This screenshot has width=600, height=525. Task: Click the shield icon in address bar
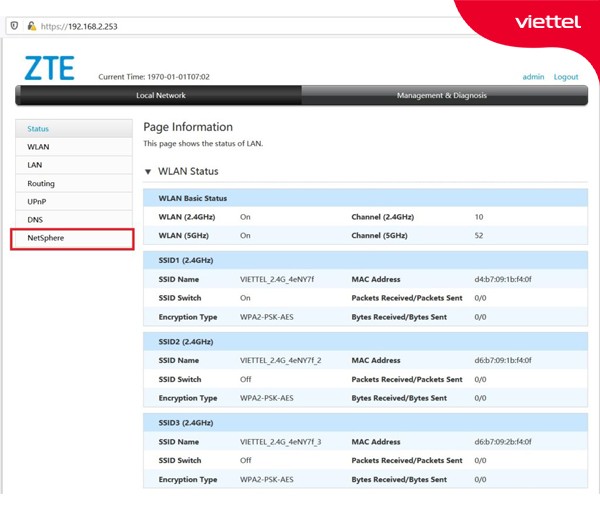14,26
